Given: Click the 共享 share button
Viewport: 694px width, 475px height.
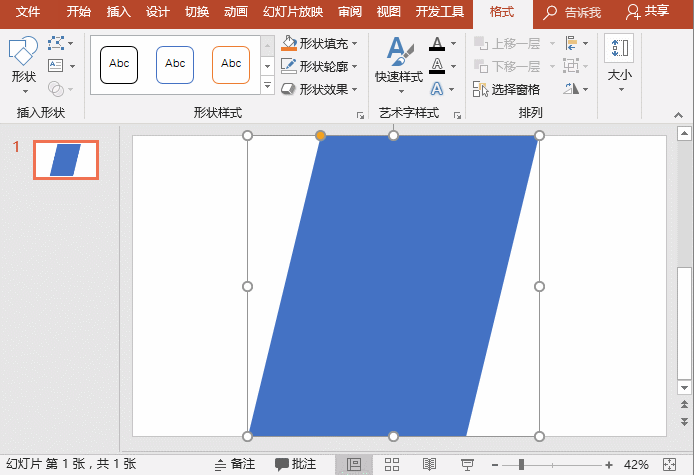Looking at the screenshot, I should tap(648, 12).
